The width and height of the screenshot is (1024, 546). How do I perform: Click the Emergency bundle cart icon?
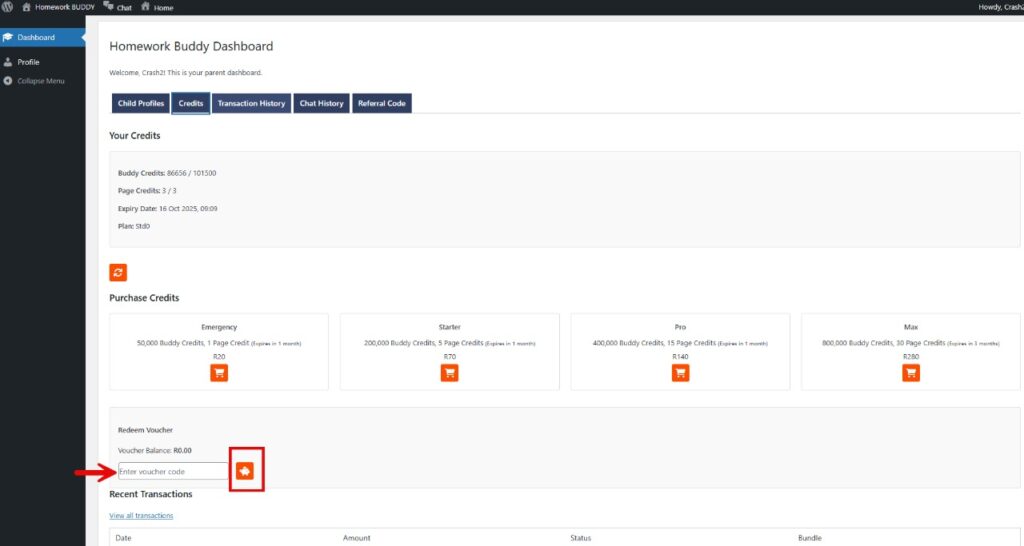[219, 372]
